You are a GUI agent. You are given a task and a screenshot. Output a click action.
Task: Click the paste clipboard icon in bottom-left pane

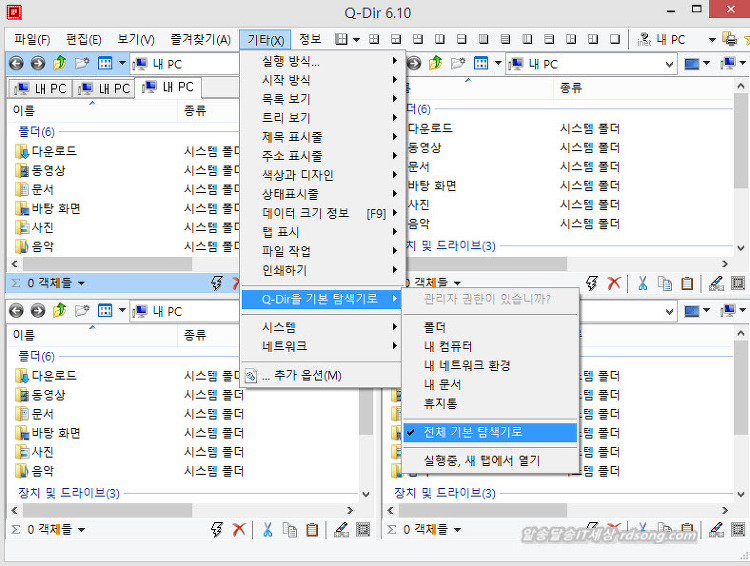(x=312, y=530)
